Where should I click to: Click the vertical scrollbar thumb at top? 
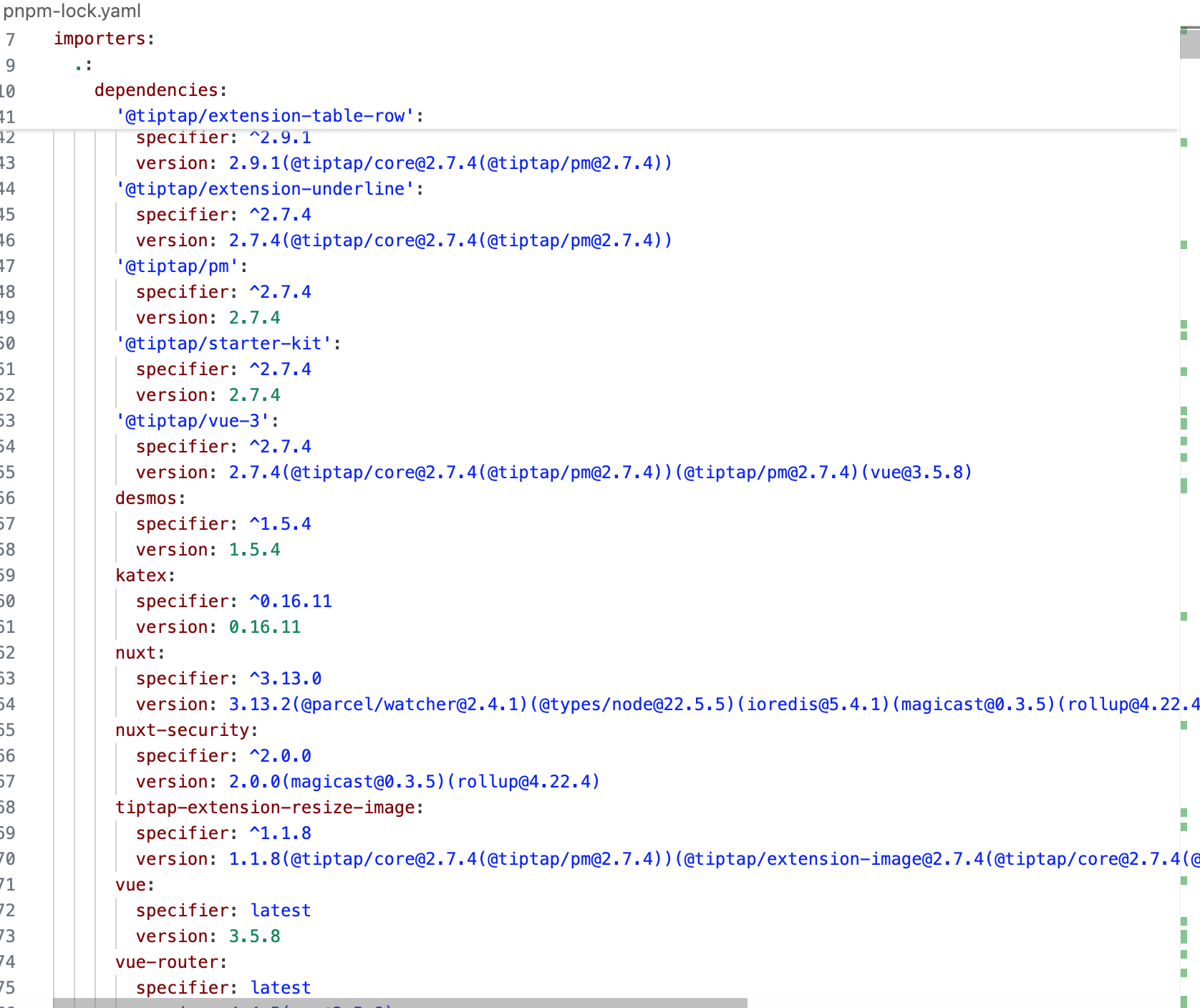(x=1189, y=44)
